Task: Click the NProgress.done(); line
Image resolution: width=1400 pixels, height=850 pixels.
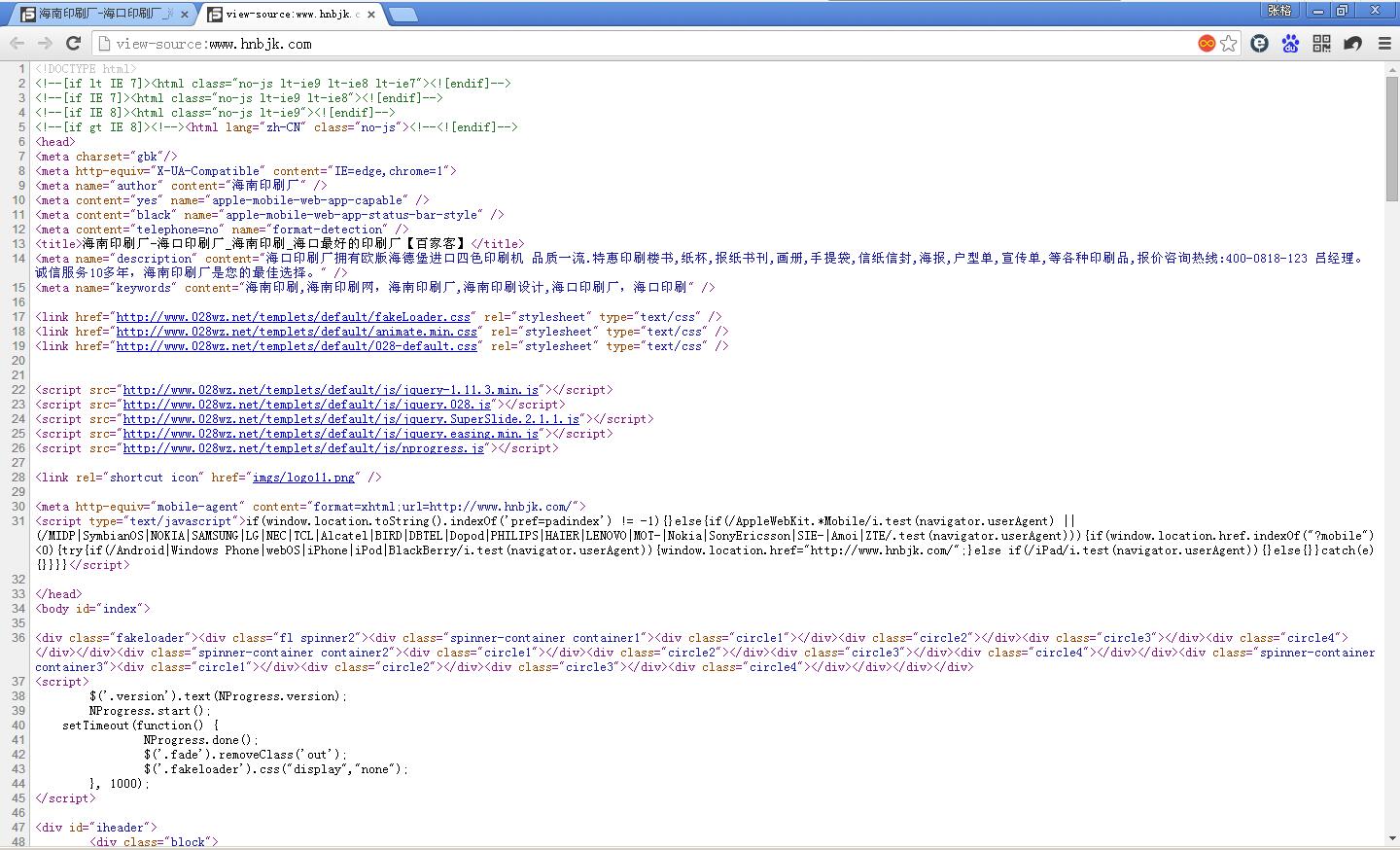Action: (x=201, y=740)
